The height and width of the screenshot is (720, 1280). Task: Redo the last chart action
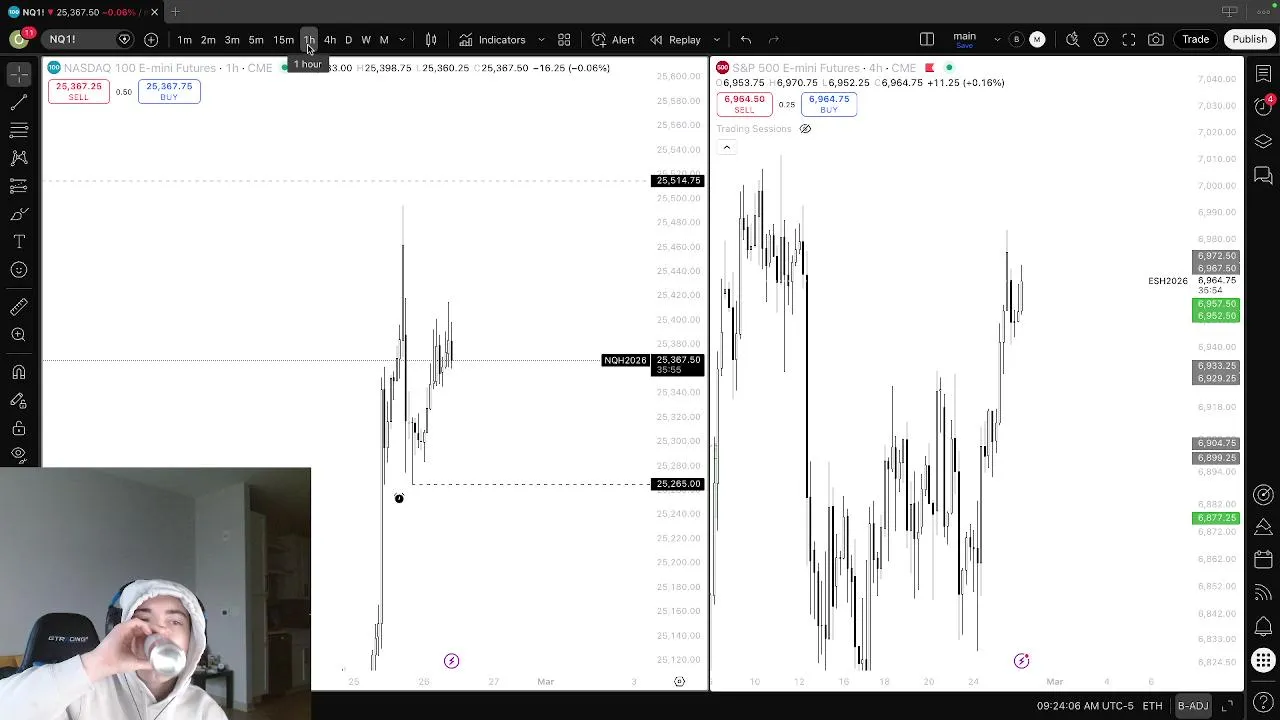tap(774, 40)
